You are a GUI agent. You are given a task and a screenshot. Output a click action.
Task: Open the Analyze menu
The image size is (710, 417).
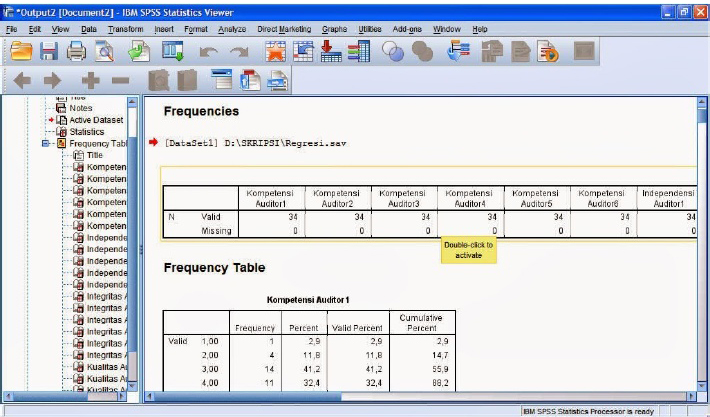231,29
